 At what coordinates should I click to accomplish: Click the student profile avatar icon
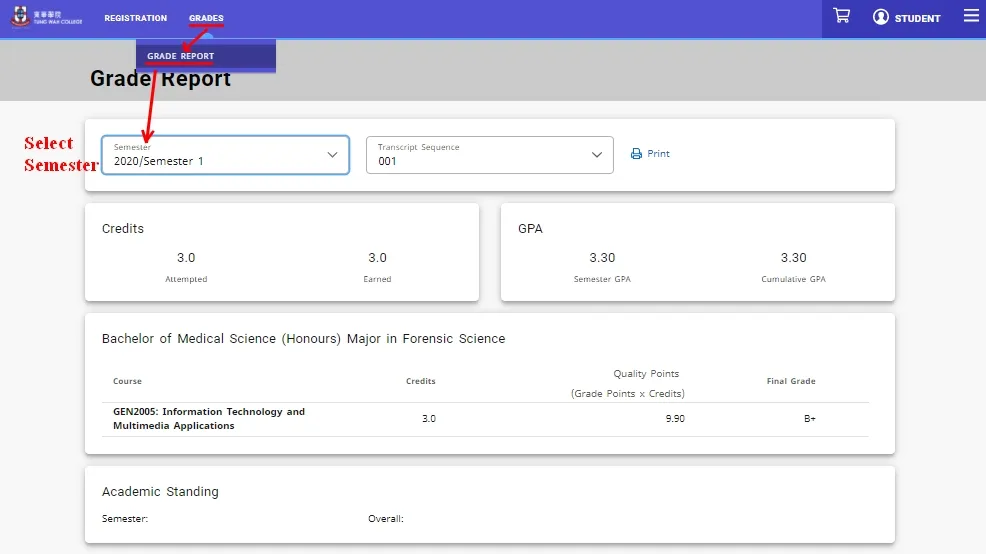coord(881,17)
